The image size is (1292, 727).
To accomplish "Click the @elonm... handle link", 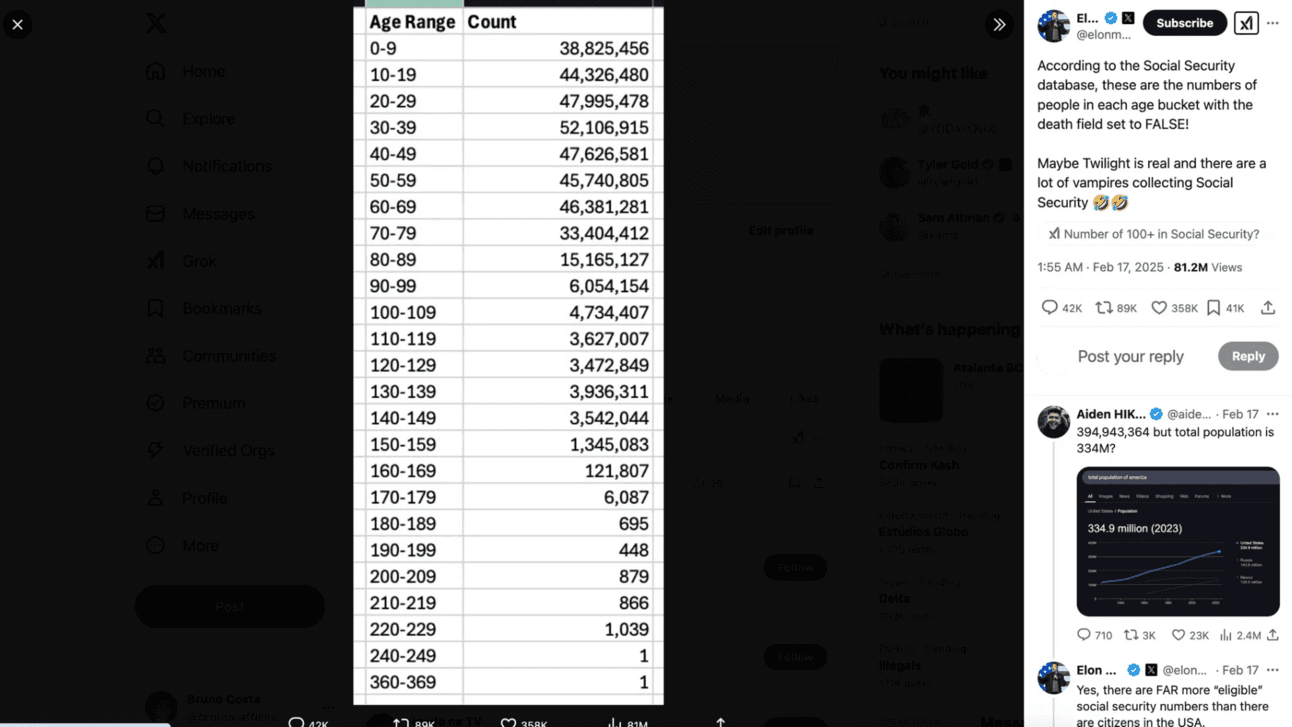I will [x=1103, y=35].
